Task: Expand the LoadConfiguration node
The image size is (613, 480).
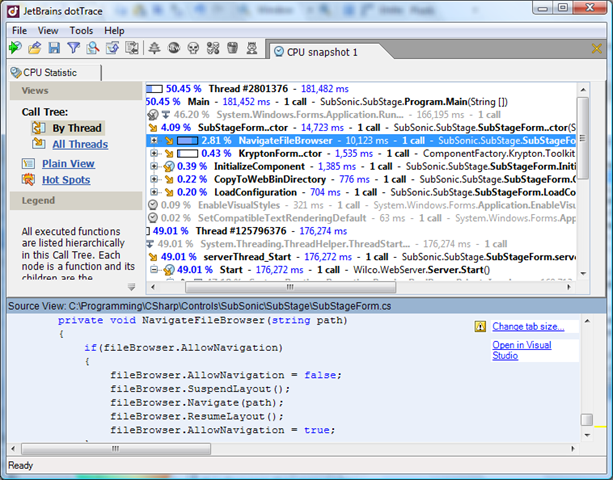Action: (x=154, y=192)
